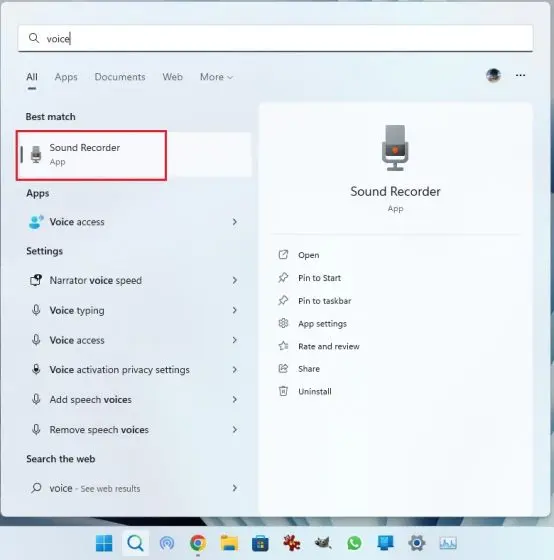
Task: Choose Rate and review
Action: [x=329, y=346]
